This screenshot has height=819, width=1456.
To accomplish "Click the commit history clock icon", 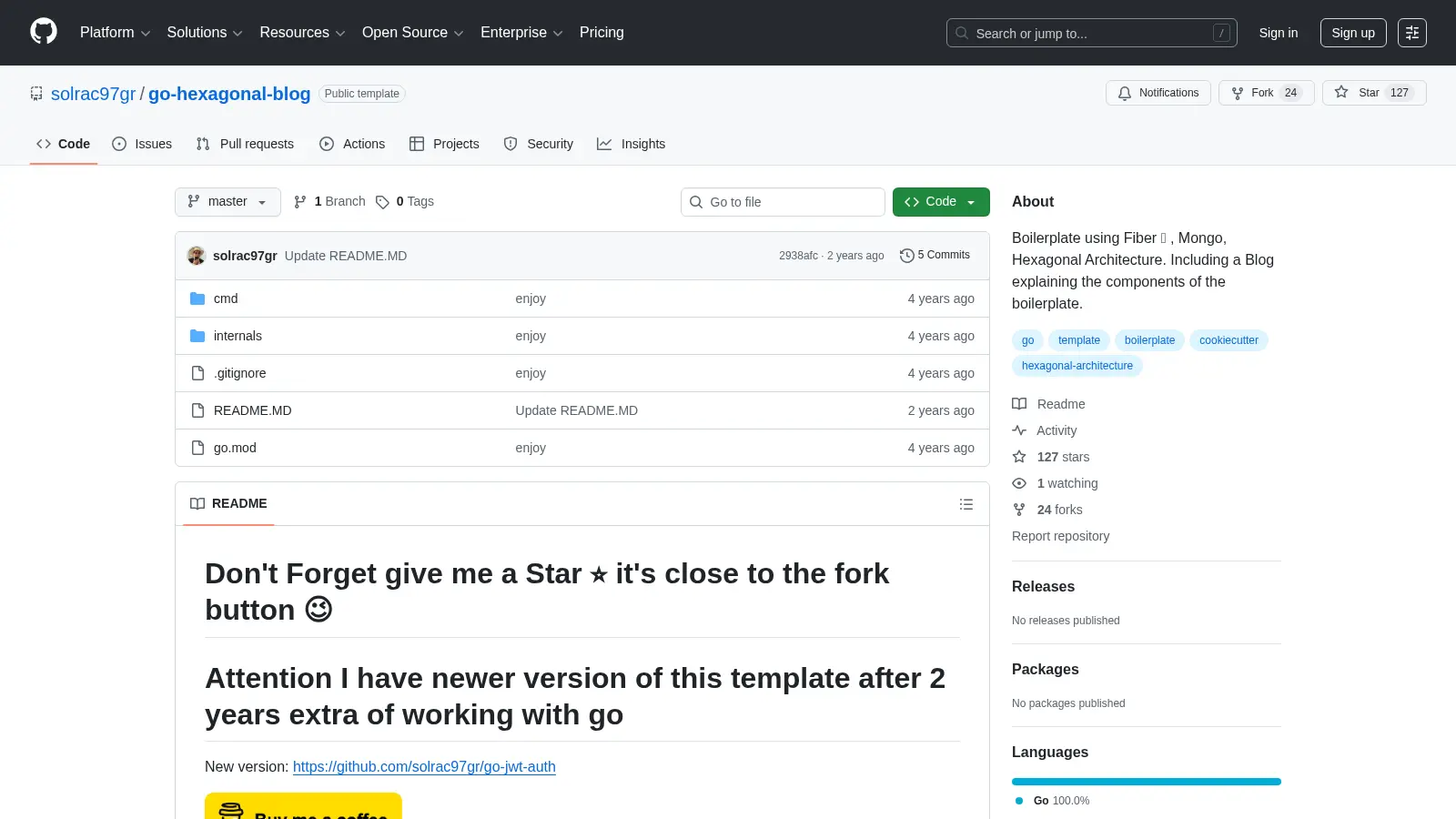I will 906,256.
